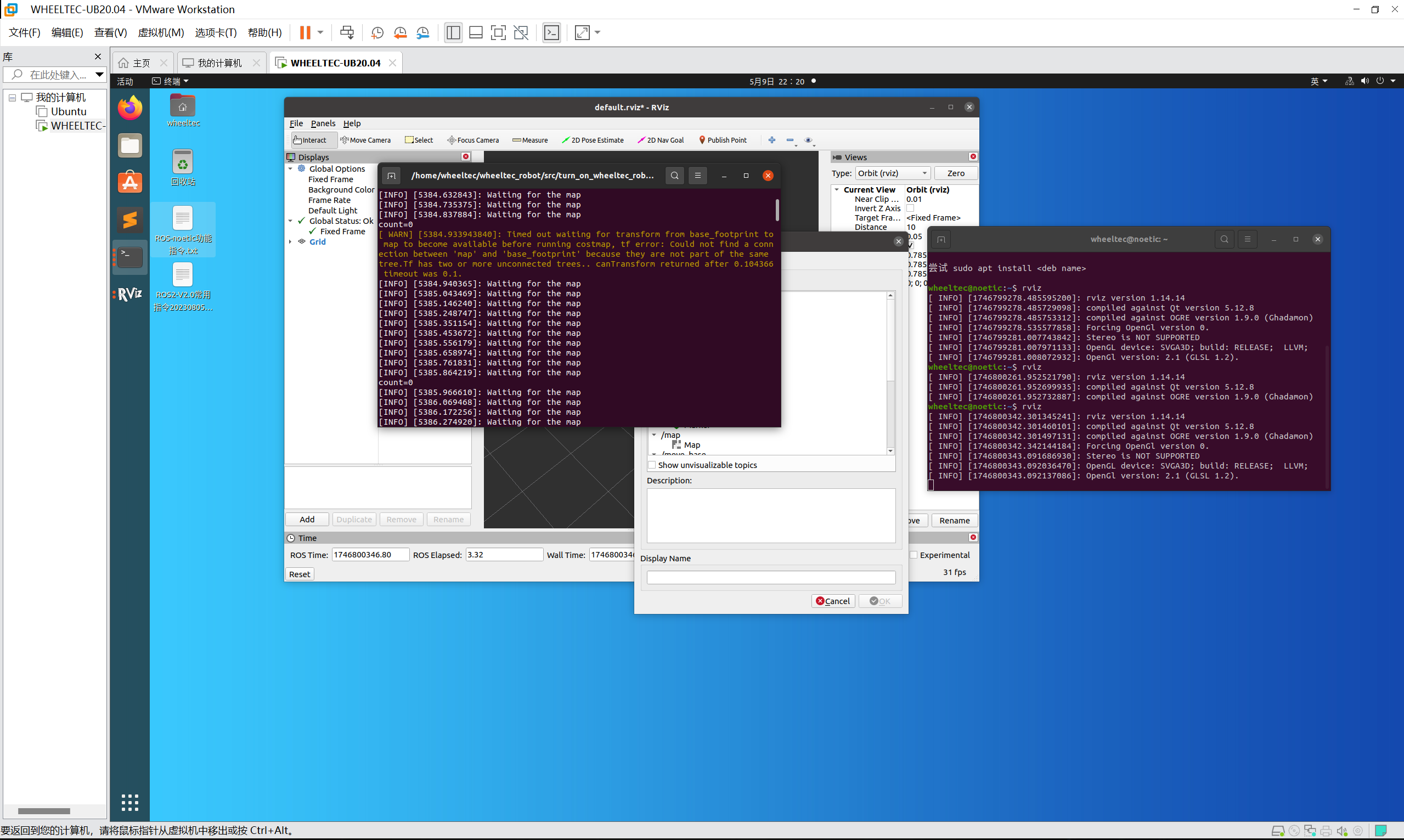This screenshot has width=1404, height=840.
Task: Collapse the Global Options tree
Action: tap(290, 168)
